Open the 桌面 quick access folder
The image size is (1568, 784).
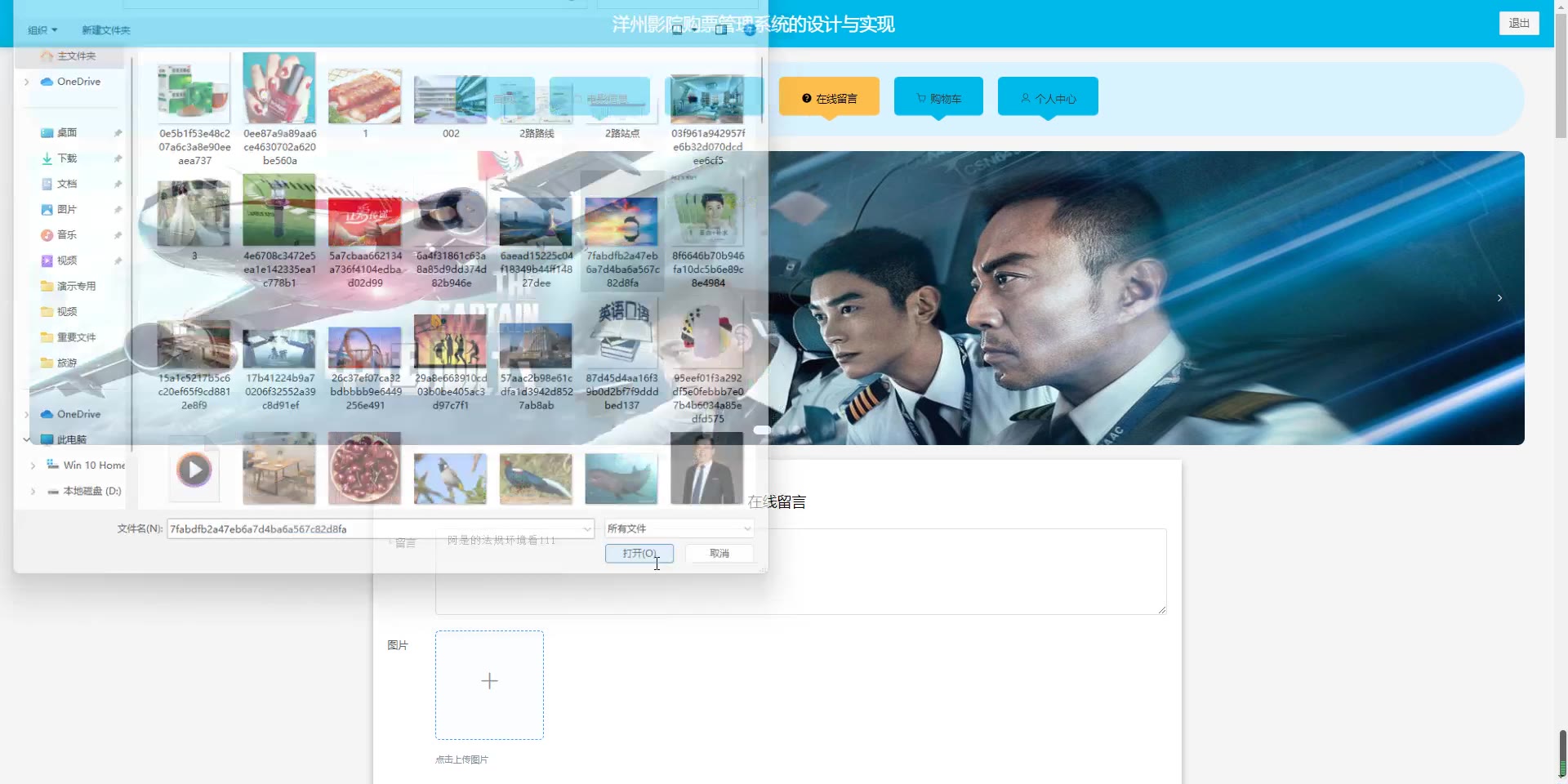[x=66, y=132]
